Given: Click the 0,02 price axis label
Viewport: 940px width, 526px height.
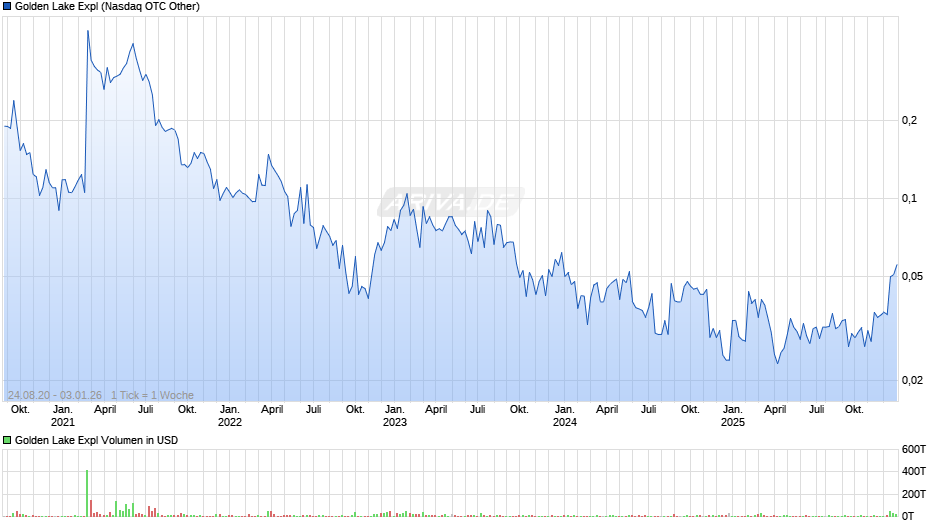Looking at the screenshot, I should point(912,380).
